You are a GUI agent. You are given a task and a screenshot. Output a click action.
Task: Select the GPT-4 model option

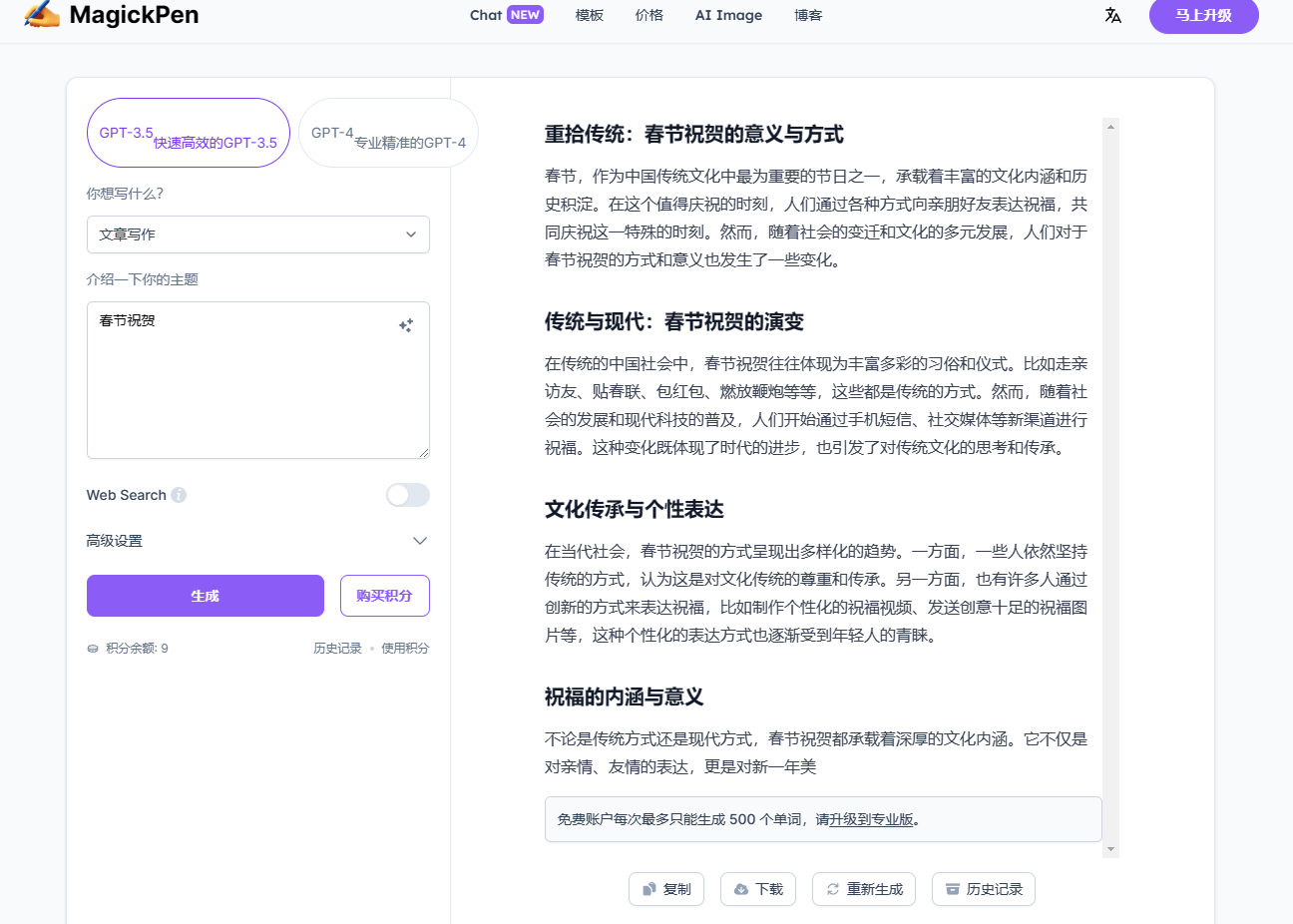(388, 133)
